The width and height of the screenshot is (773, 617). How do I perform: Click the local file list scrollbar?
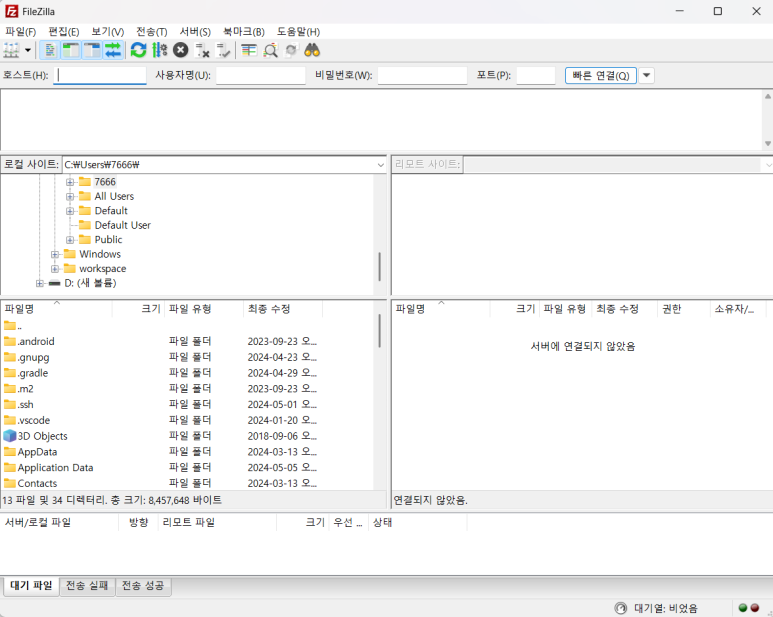(380, 331)
